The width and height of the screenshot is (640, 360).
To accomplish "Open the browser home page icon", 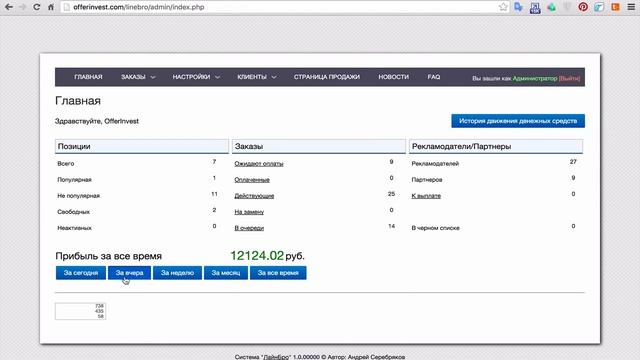I will coord(51,7).
